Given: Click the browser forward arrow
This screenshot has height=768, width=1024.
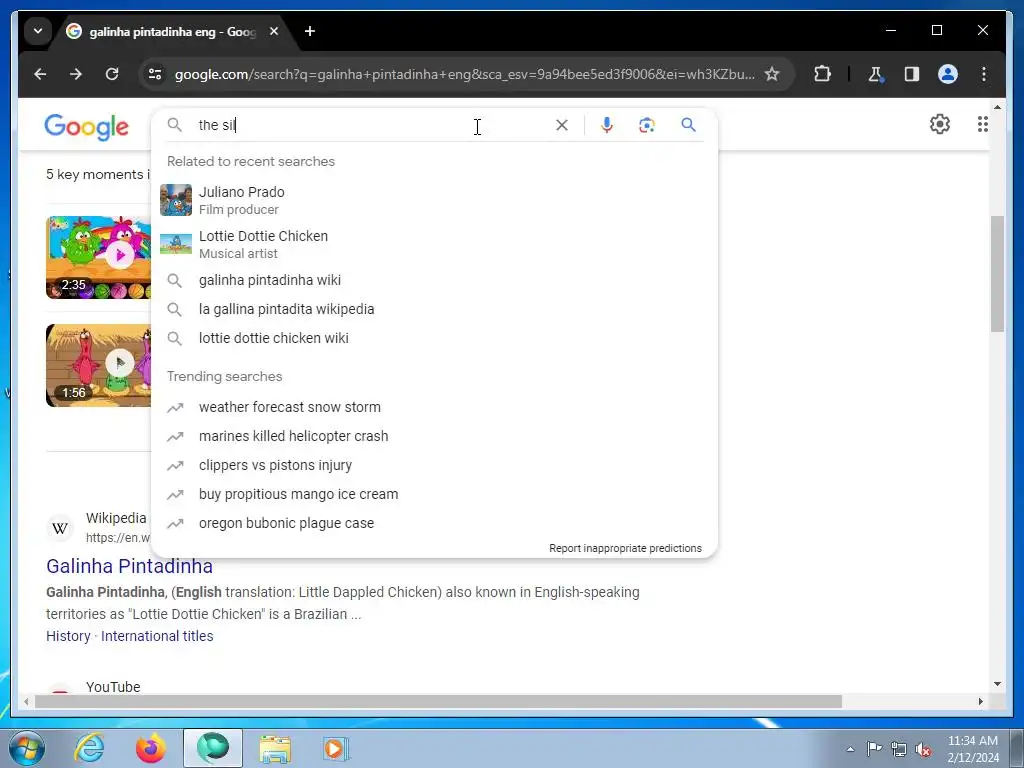Looking at the screenshot, I should (76, 74).
